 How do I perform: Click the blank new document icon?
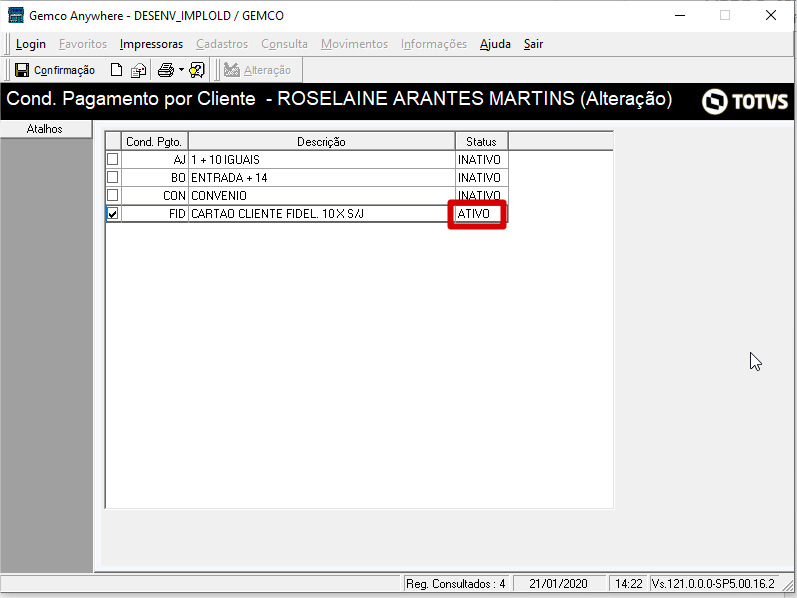pyautogui.click(x=116, y=70)
